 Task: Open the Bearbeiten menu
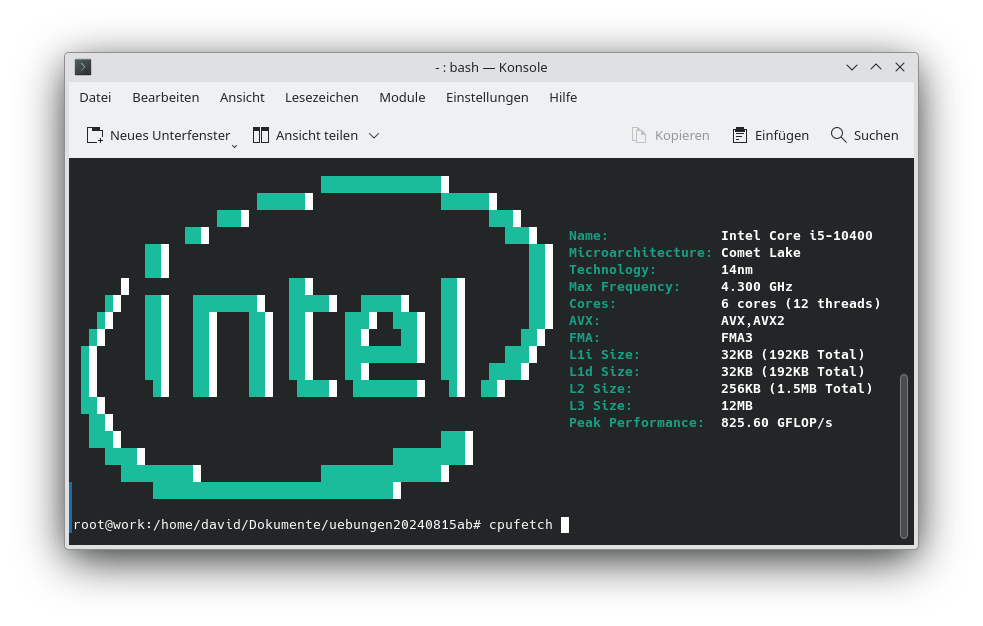[165, 97]
